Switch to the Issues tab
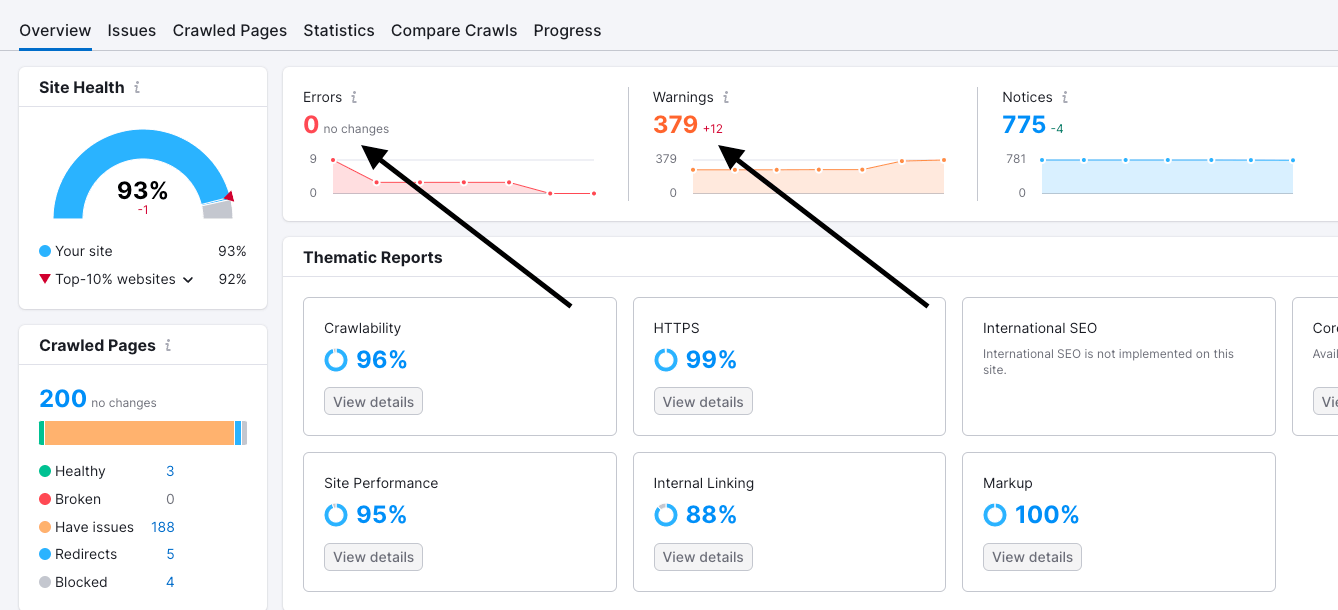1338x610 pixels. tap(132, 31)
